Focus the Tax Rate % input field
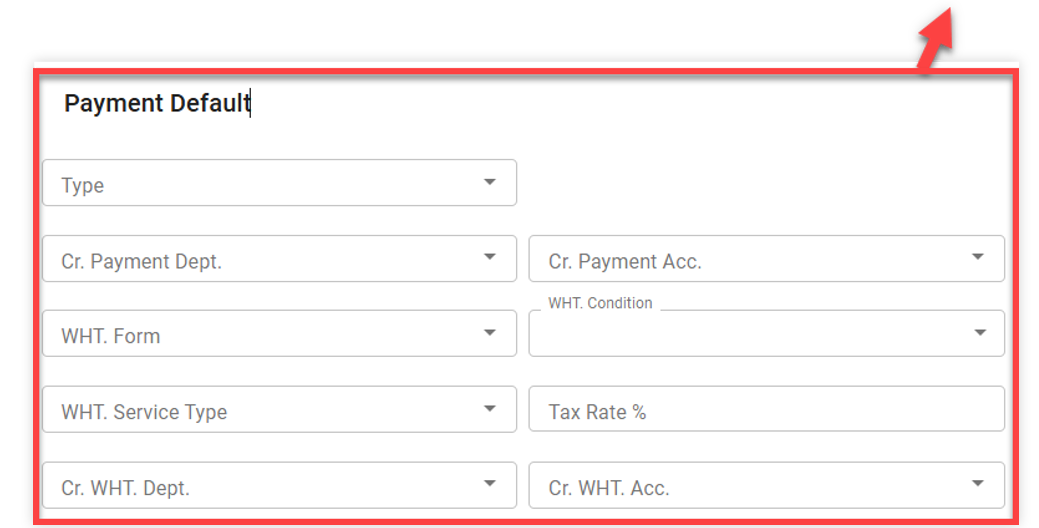Image resolution: width=1039 pixels, height=528 pixels. coord(766,410)
